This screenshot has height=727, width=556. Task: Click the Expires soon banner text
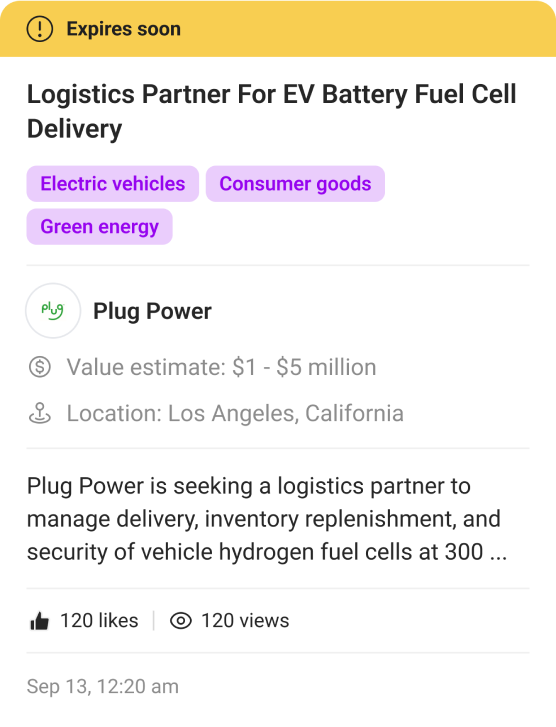click(x=124, y=29)
